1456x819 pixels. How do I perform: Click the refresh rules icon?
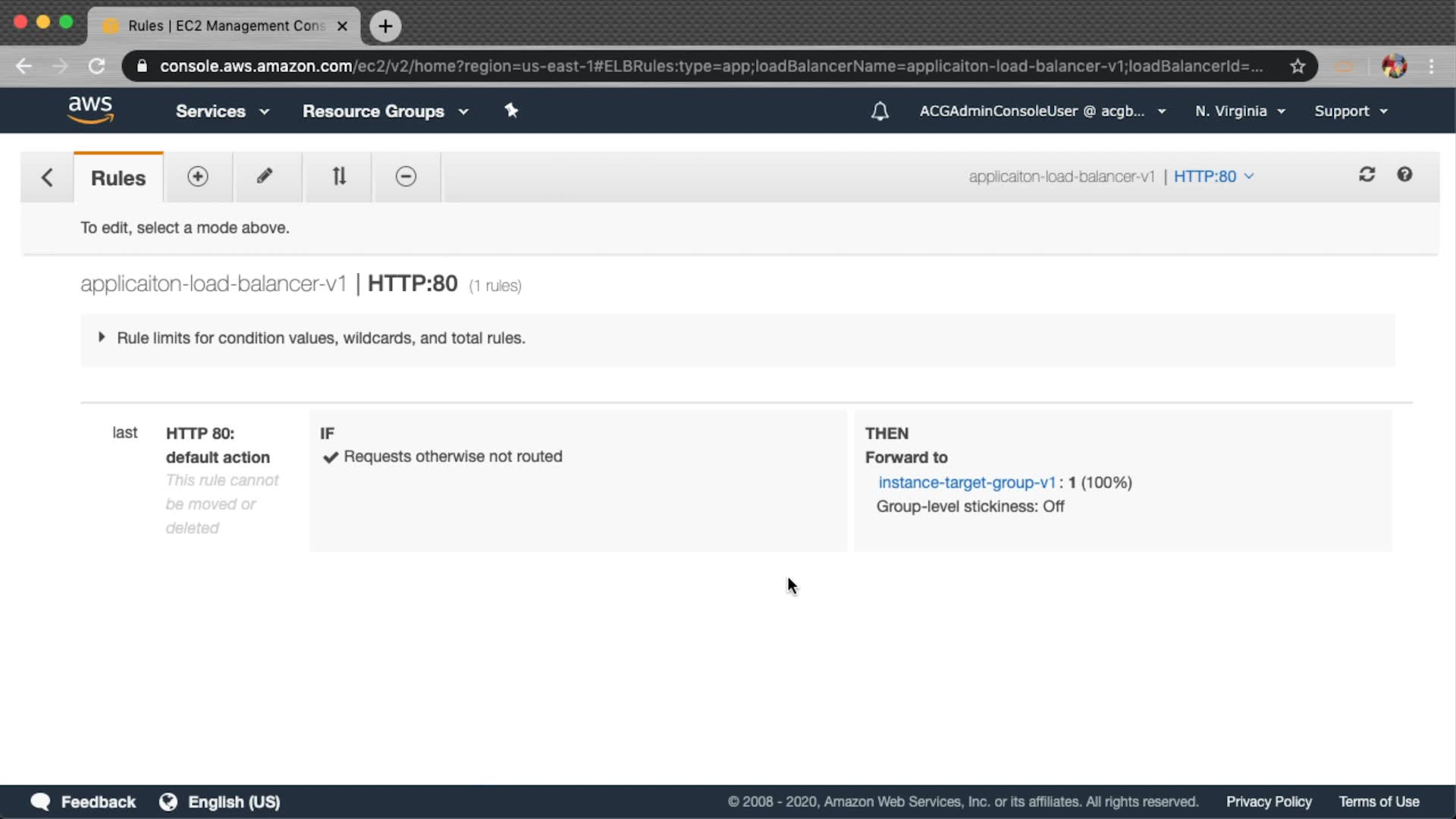pyautogui.click(x=1367, y=175)
